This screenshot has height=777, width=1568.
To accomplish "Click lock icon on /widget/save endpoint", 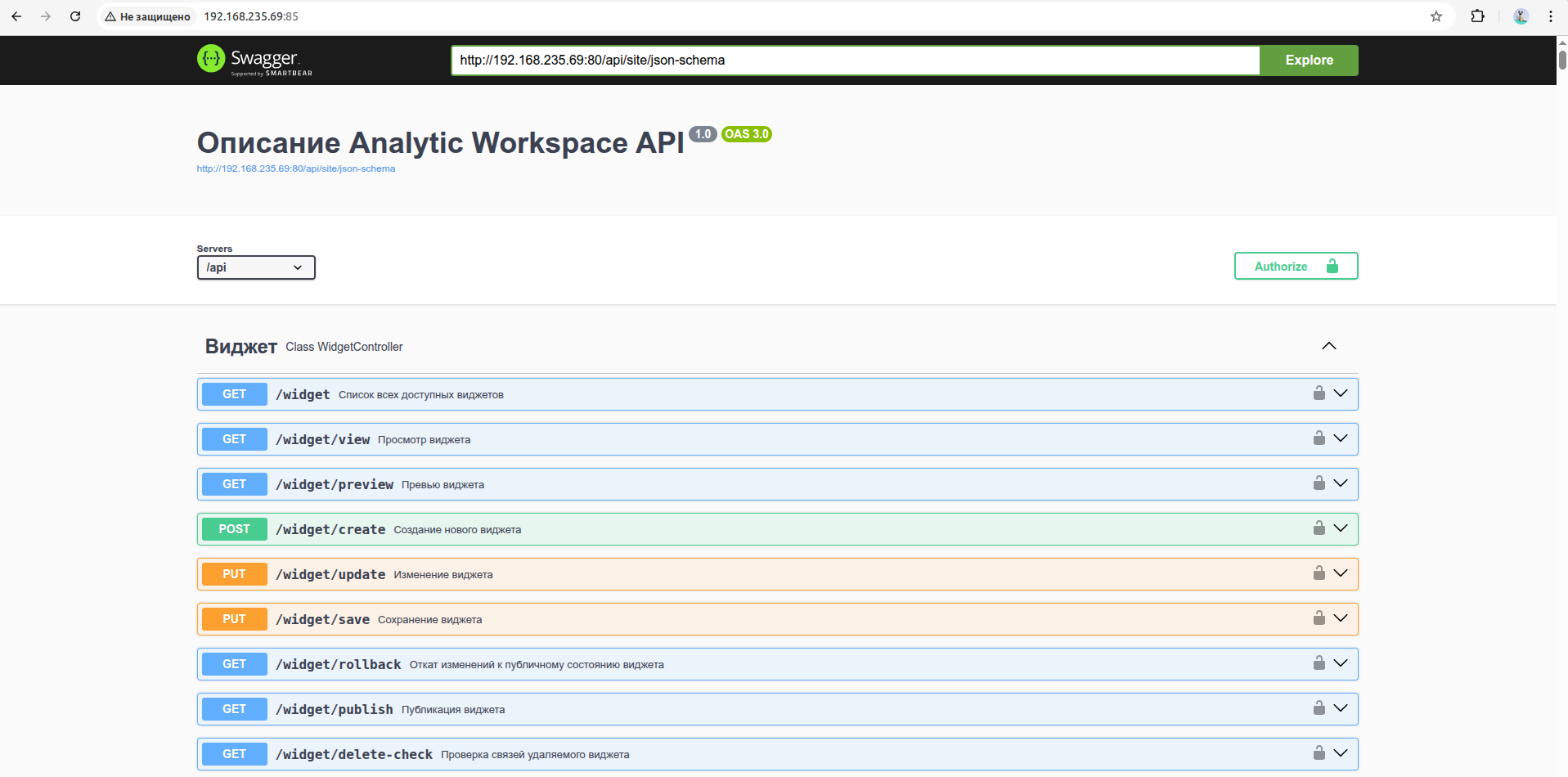I will pyautogui.click(x=1319, y=618).
